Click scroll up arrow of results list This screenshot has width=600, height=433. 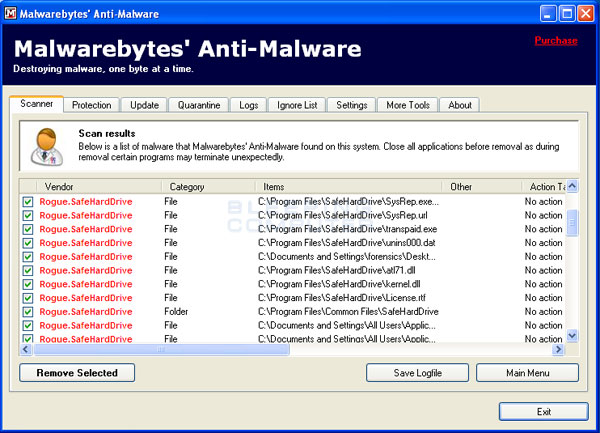coord(572,186)
